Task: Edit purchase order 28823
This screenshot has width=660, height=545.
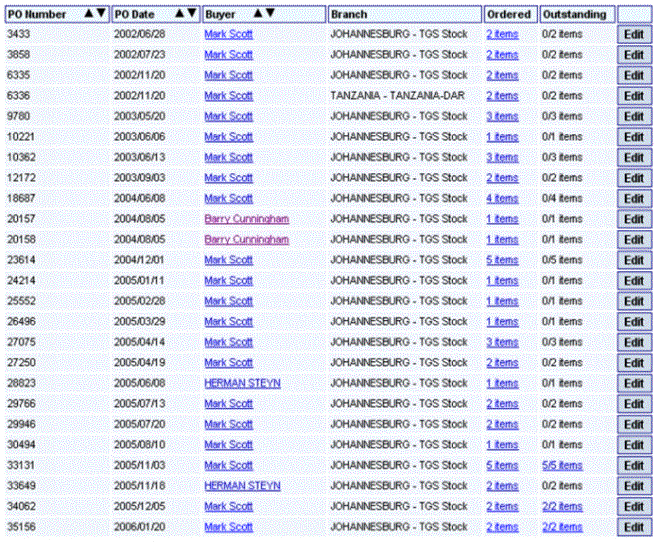Action: [x=634, y=384]
